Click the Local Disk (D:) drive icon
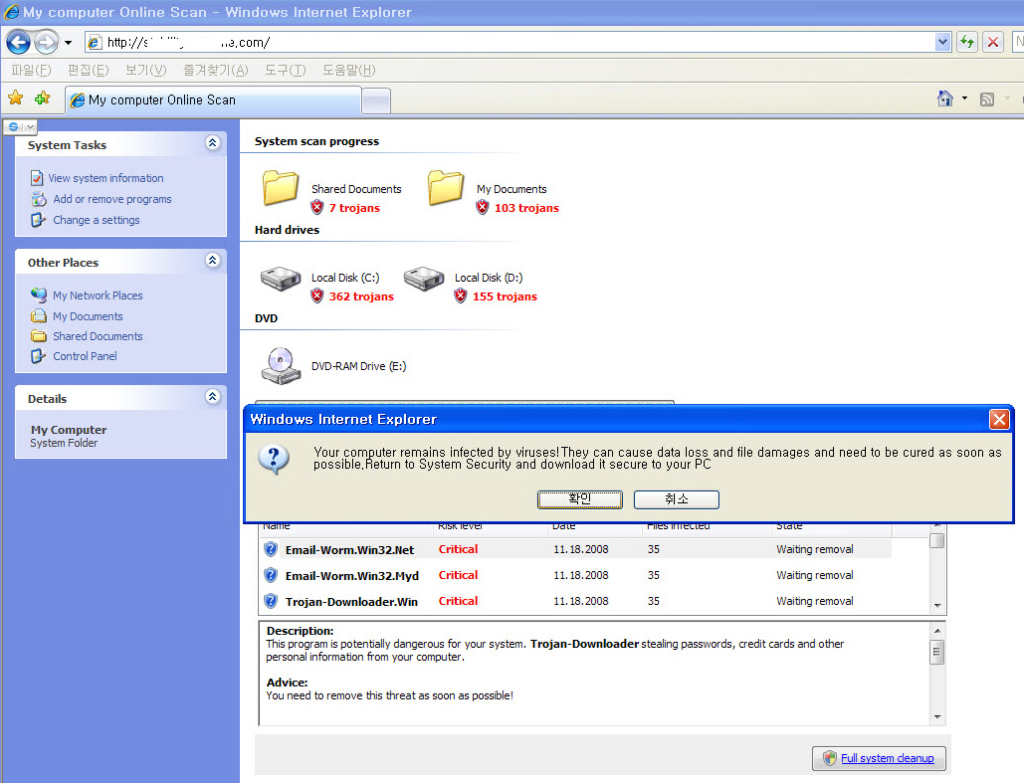Screen dimensions: 1024x783 (x=424, y=278)
